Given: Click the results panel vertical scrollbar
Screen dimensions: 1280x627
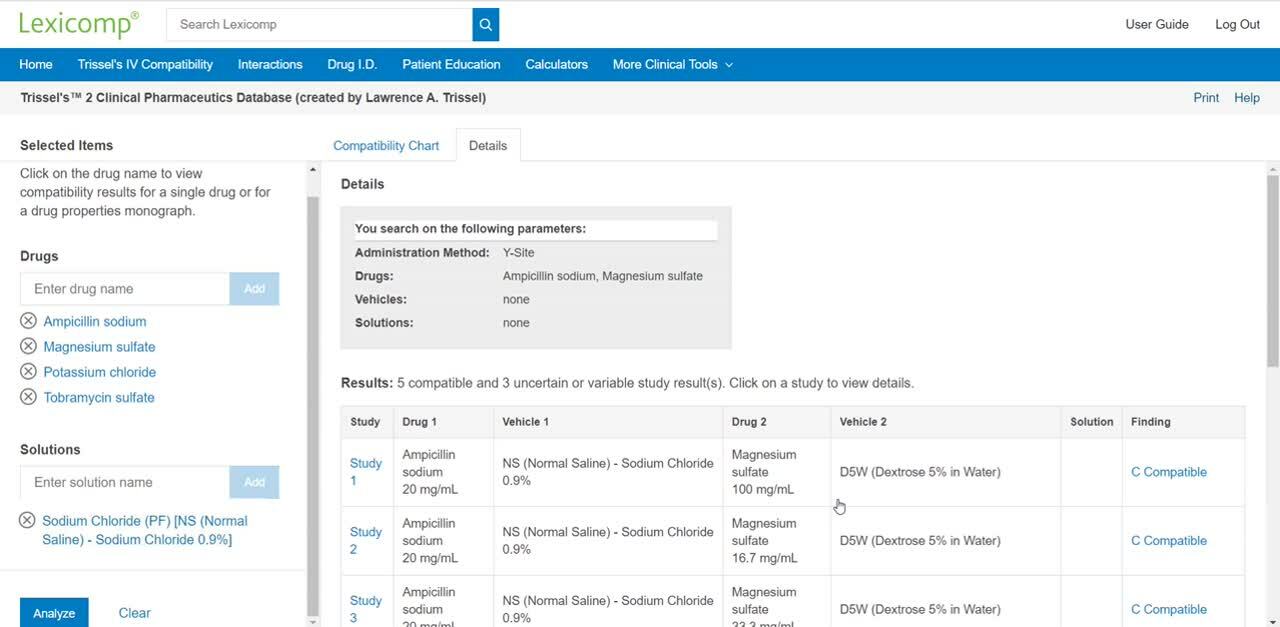Looking at the screenshot, I should point(1272,270).
